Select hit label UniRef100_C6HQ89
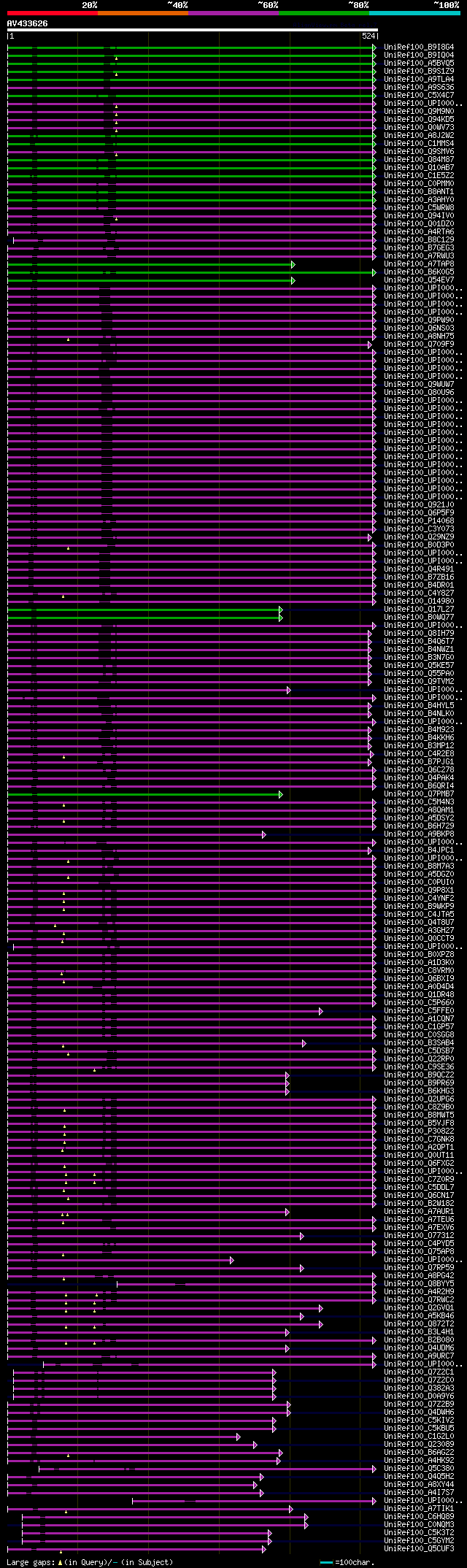Viewport: 467px width, 1568px height. [419, 1516]
